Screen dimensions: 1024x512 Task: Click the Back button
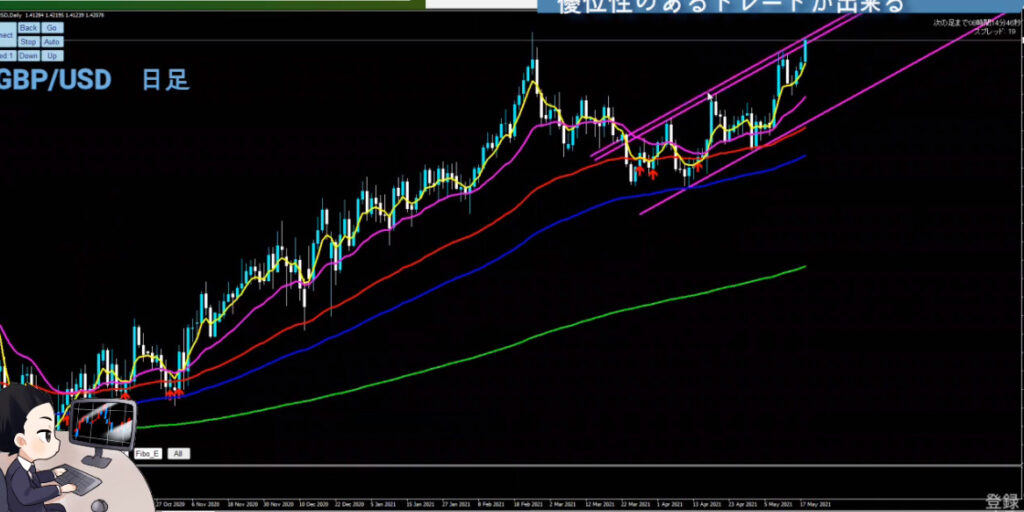point(28,27)
